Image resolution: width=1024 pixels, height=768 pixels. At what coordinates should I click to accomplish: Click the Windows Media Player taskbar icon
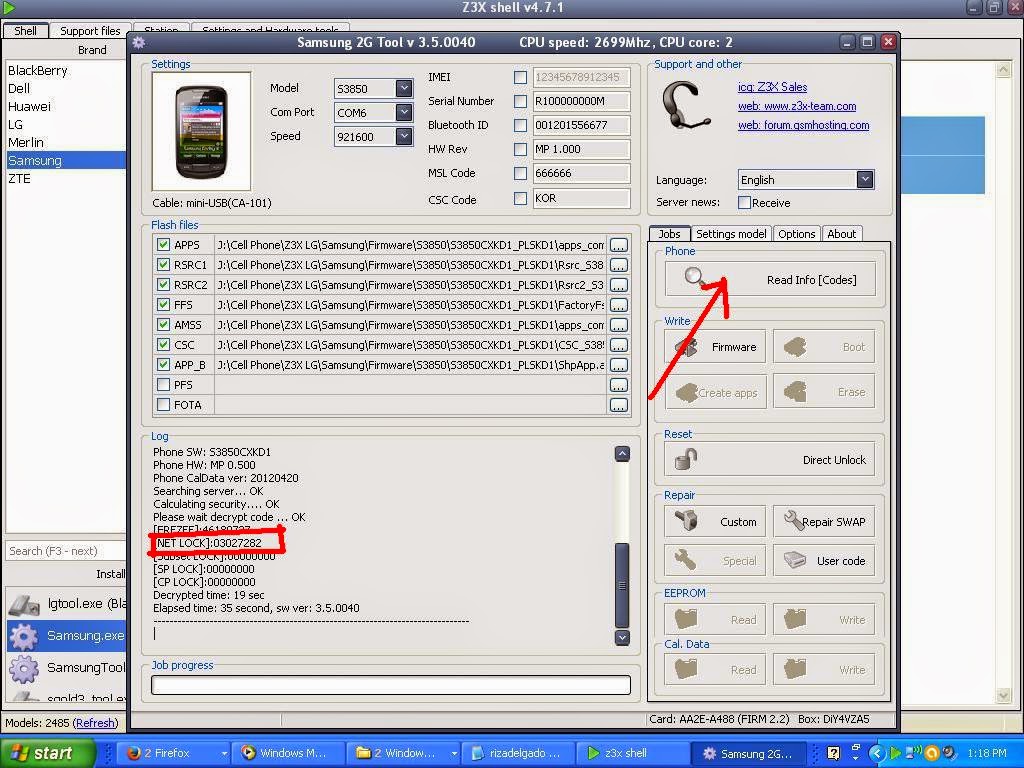coord(248,753)
